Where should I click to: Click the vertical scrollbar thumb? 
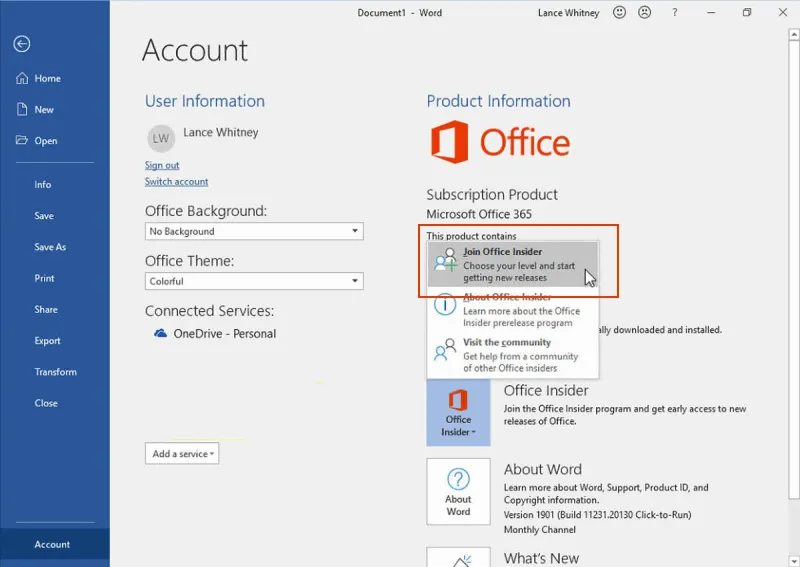click(x=794, y=269)
